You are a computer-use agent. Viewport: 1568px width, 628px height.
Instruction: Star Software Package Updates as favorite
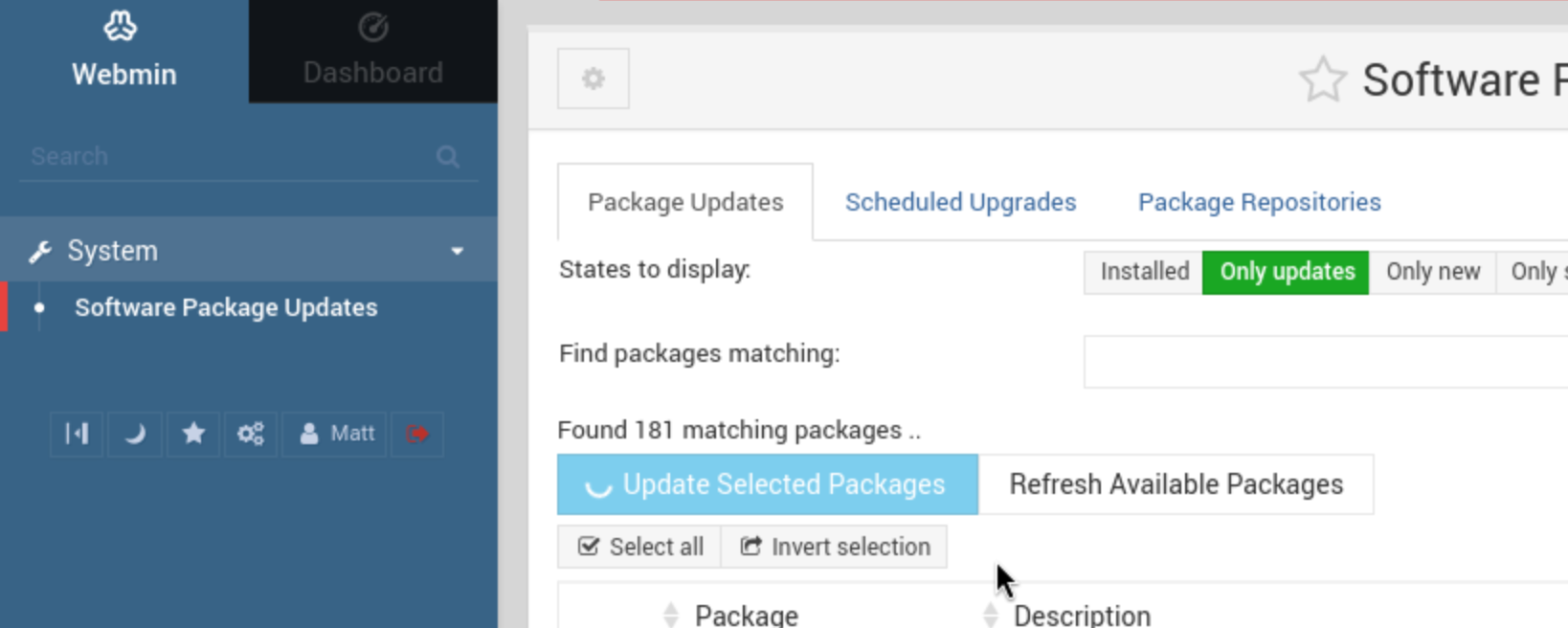coord(1322,79)
